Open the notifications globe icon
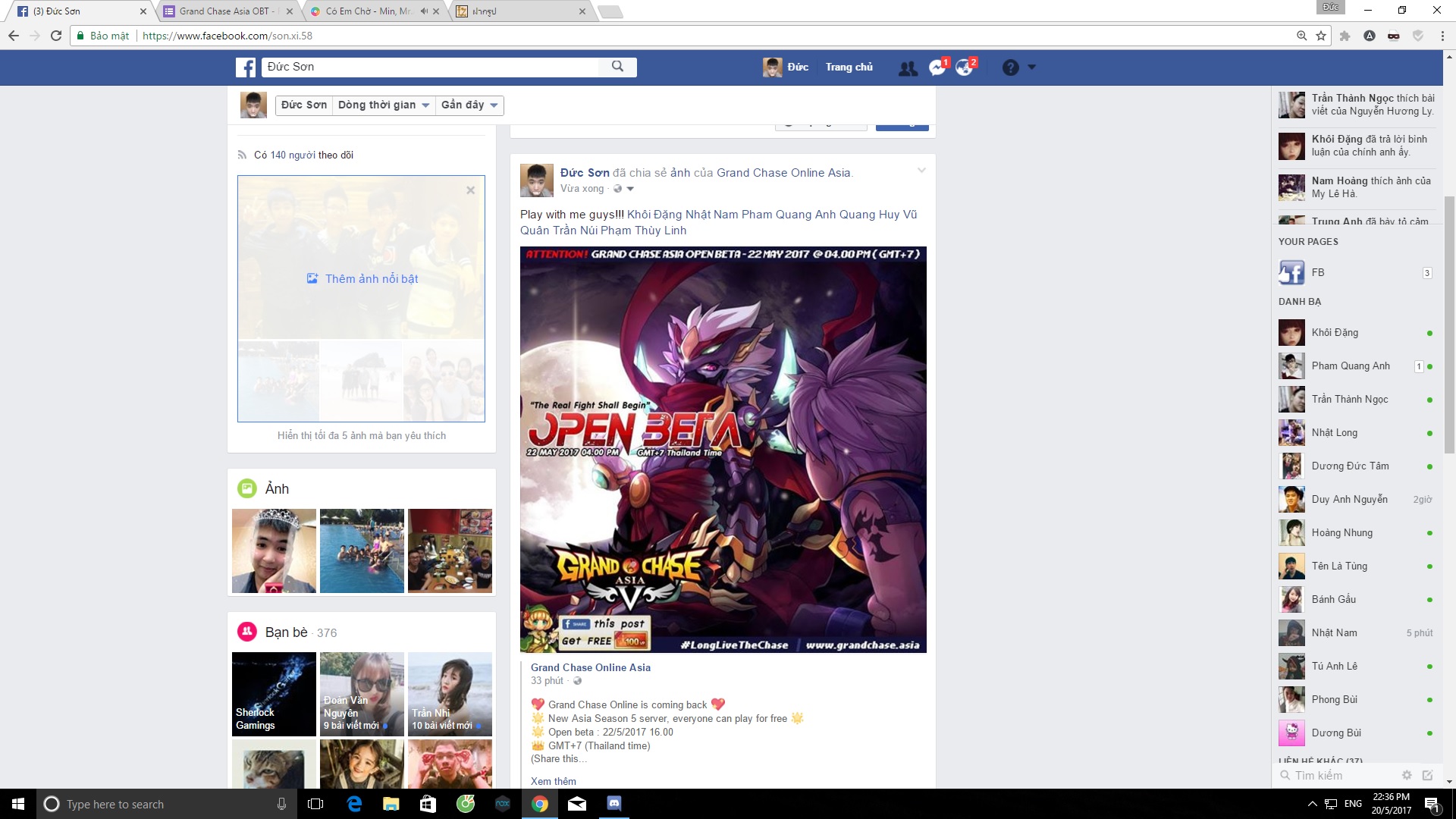 [964, 67]
